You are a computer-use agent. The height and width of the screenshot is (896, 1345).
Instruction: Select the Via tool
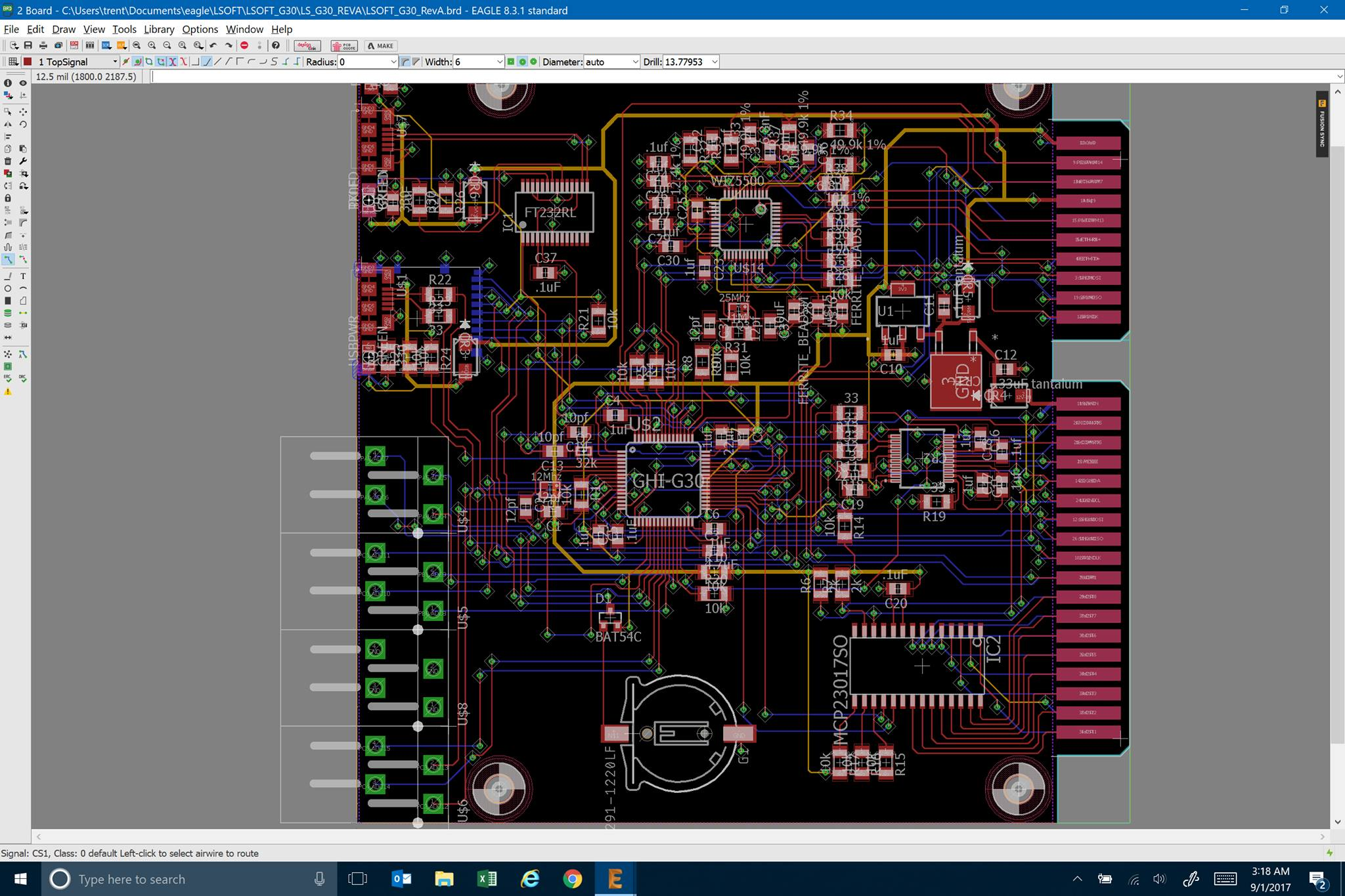8,312
